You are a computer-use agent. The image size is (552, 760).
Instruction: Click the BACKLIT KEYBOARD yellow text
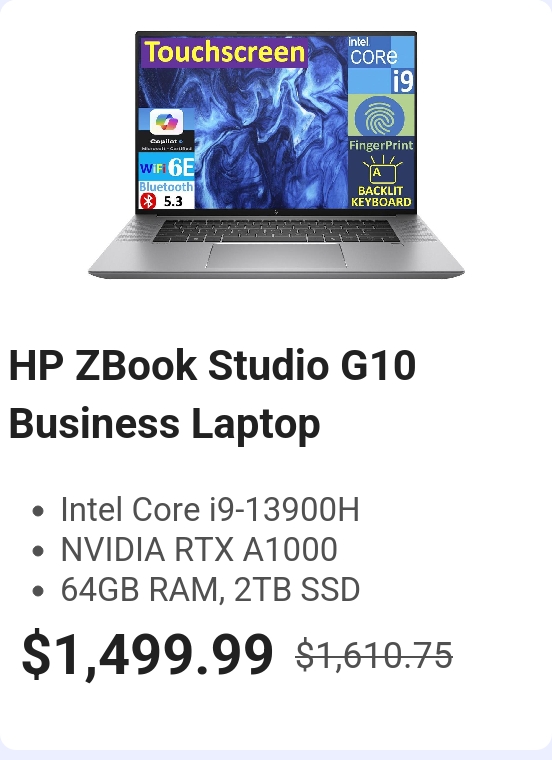point(381,196)
